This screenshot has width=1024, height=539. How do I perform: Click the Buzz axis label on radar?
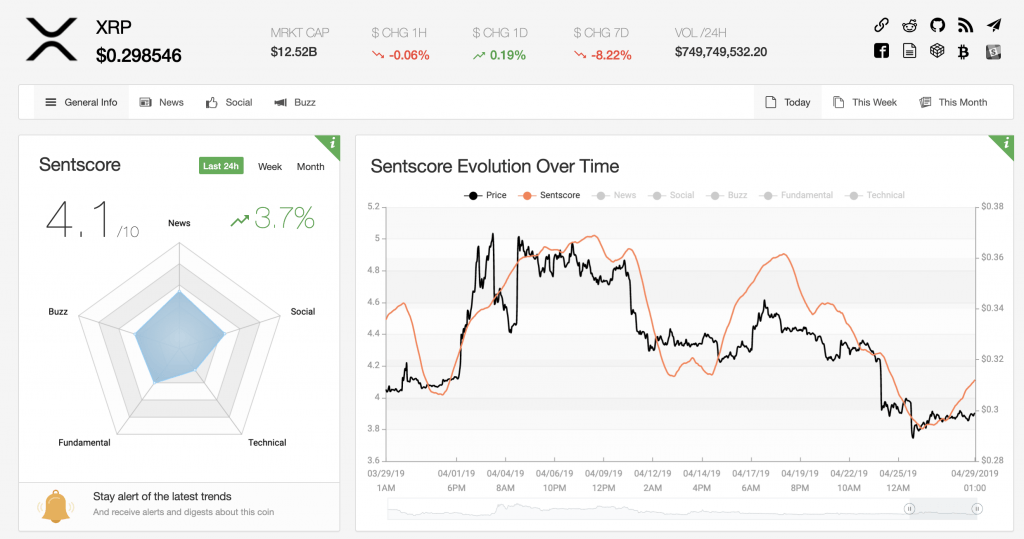tap(58, 312)
